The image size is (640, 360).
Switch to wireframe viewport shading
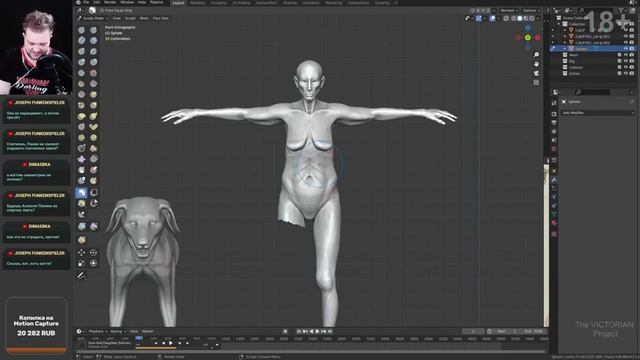[x=513, y=18]
